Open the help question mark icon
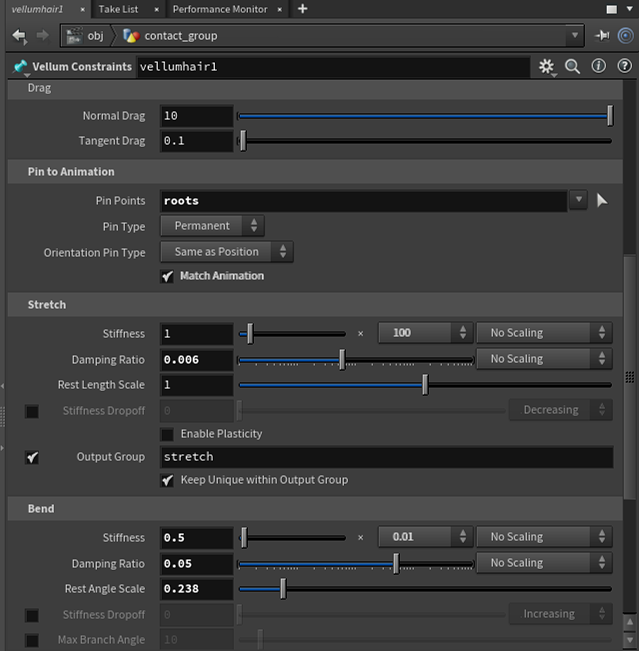The height and width of the screenshot is (651, 639). [x=623, y=67]
